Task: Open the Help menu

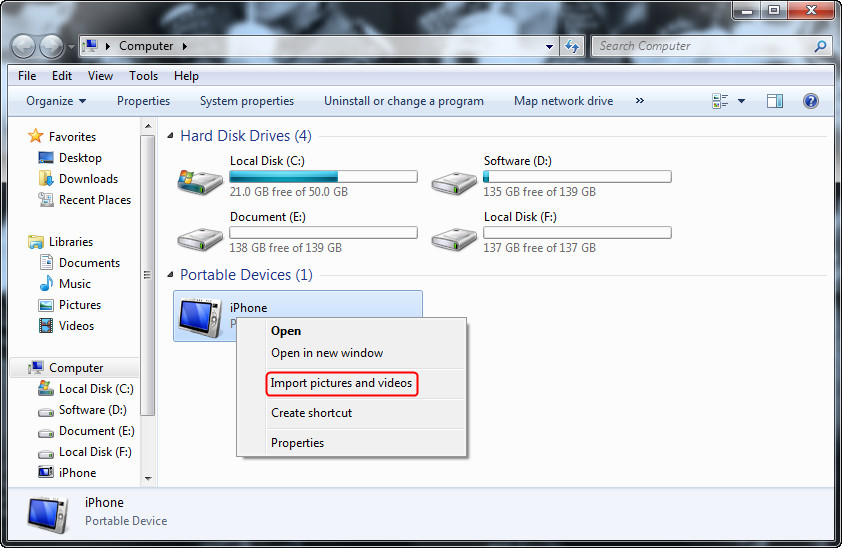Action: [186, 76]
